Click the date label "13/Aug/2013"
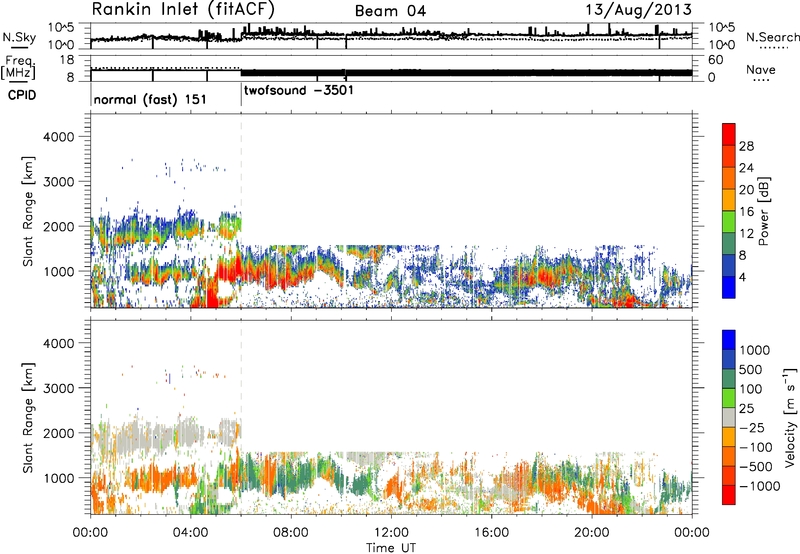 click(x=638, y=10)
